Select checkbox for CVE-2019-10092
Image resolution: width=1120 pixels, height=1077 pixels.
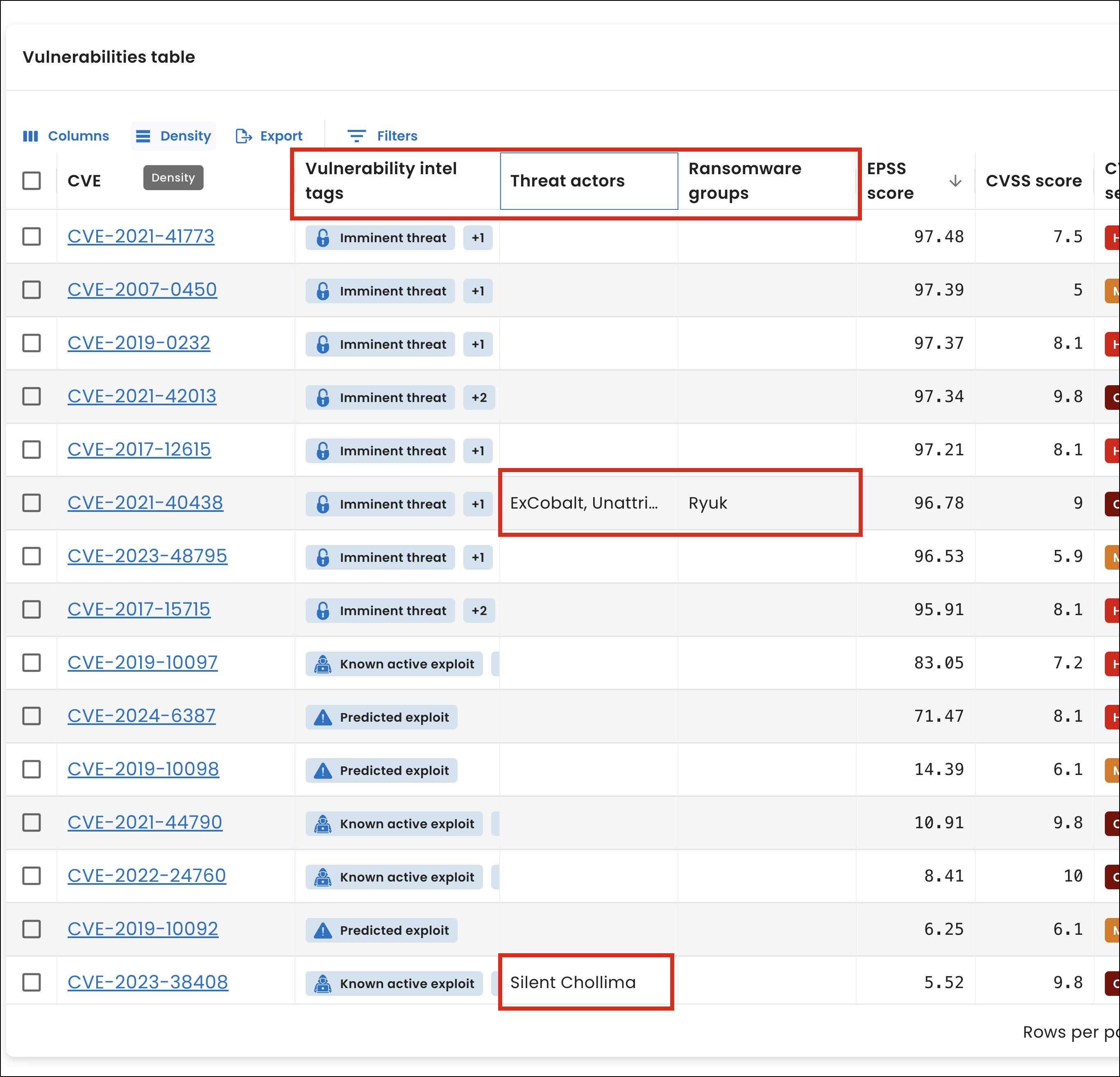click(32, 929)
